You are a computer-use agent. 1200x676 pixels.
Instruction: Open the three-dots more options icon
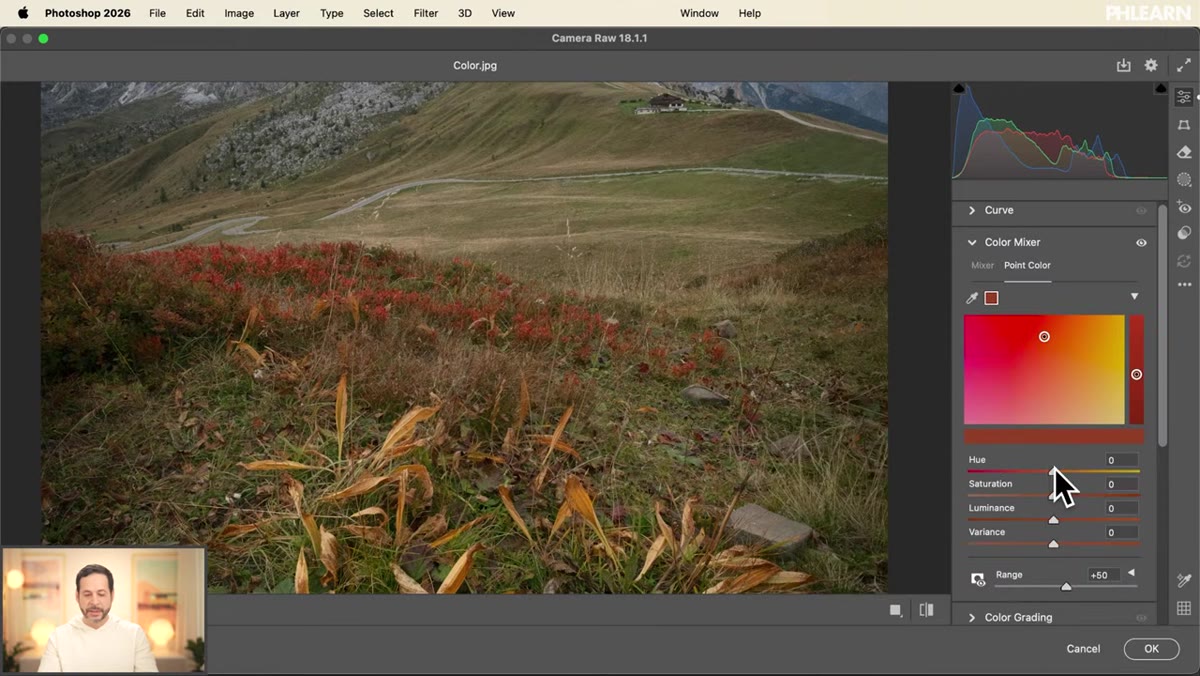[x=1184, y=285]
